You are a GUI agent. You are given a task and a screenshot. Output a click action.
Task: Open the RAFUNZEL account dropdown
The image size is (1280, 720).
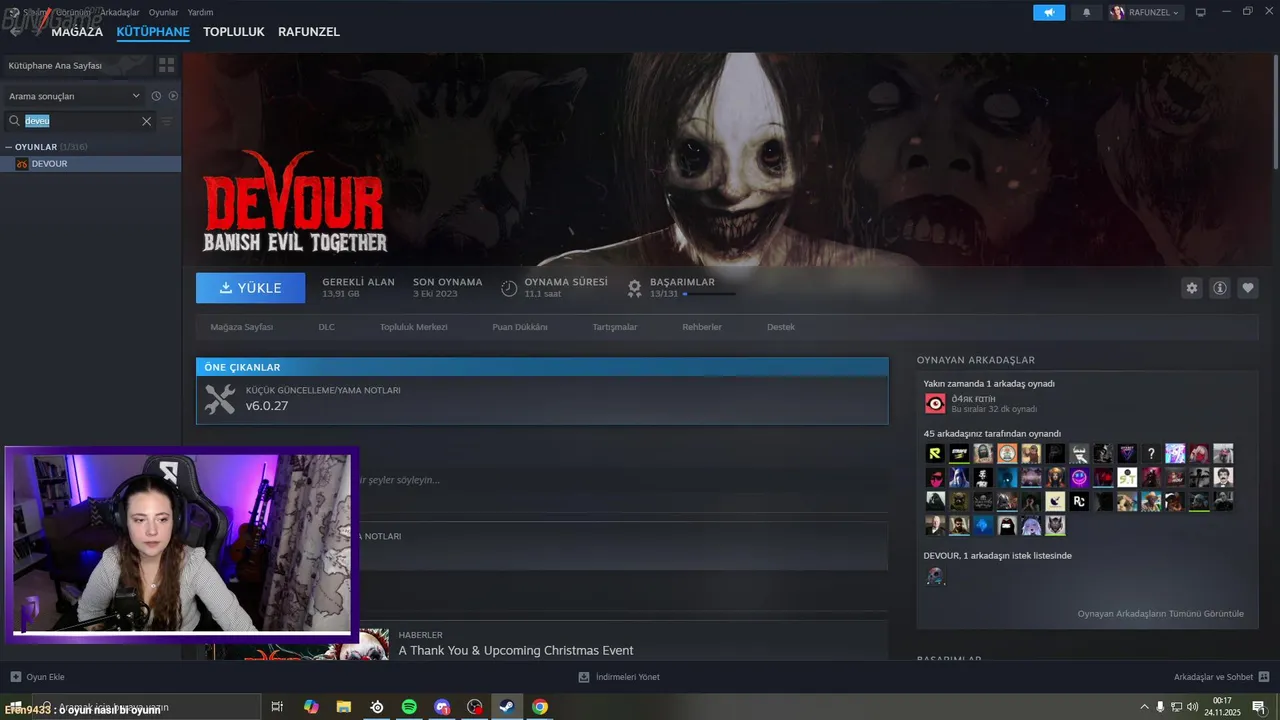click(1146, 13)
